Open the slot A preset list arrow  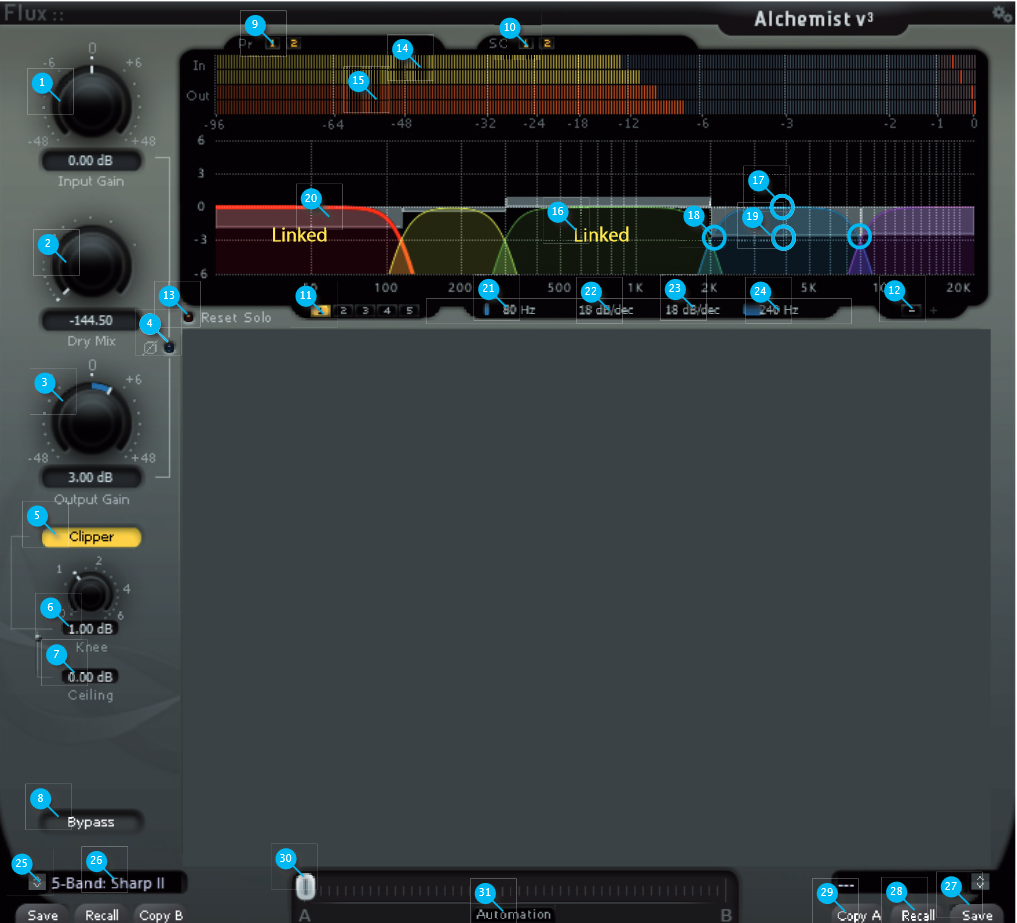pos(37,883)
